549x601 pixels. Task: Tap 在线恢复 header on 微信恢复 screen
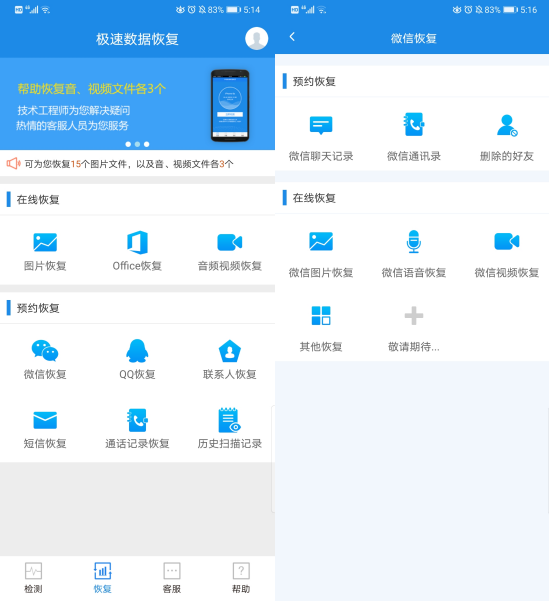(314, 198)
